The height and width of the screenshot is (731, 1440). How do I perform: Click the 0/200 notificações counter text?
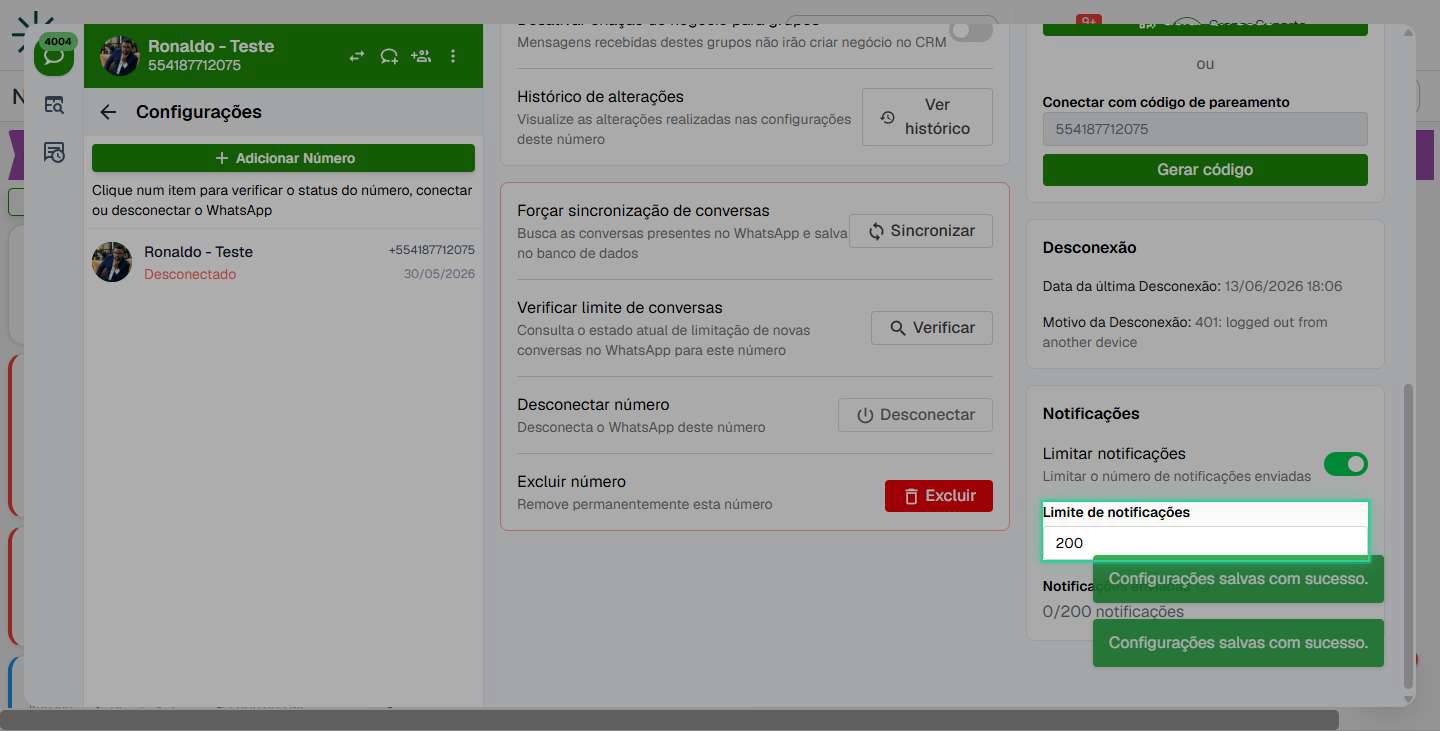click(1113, 611)
